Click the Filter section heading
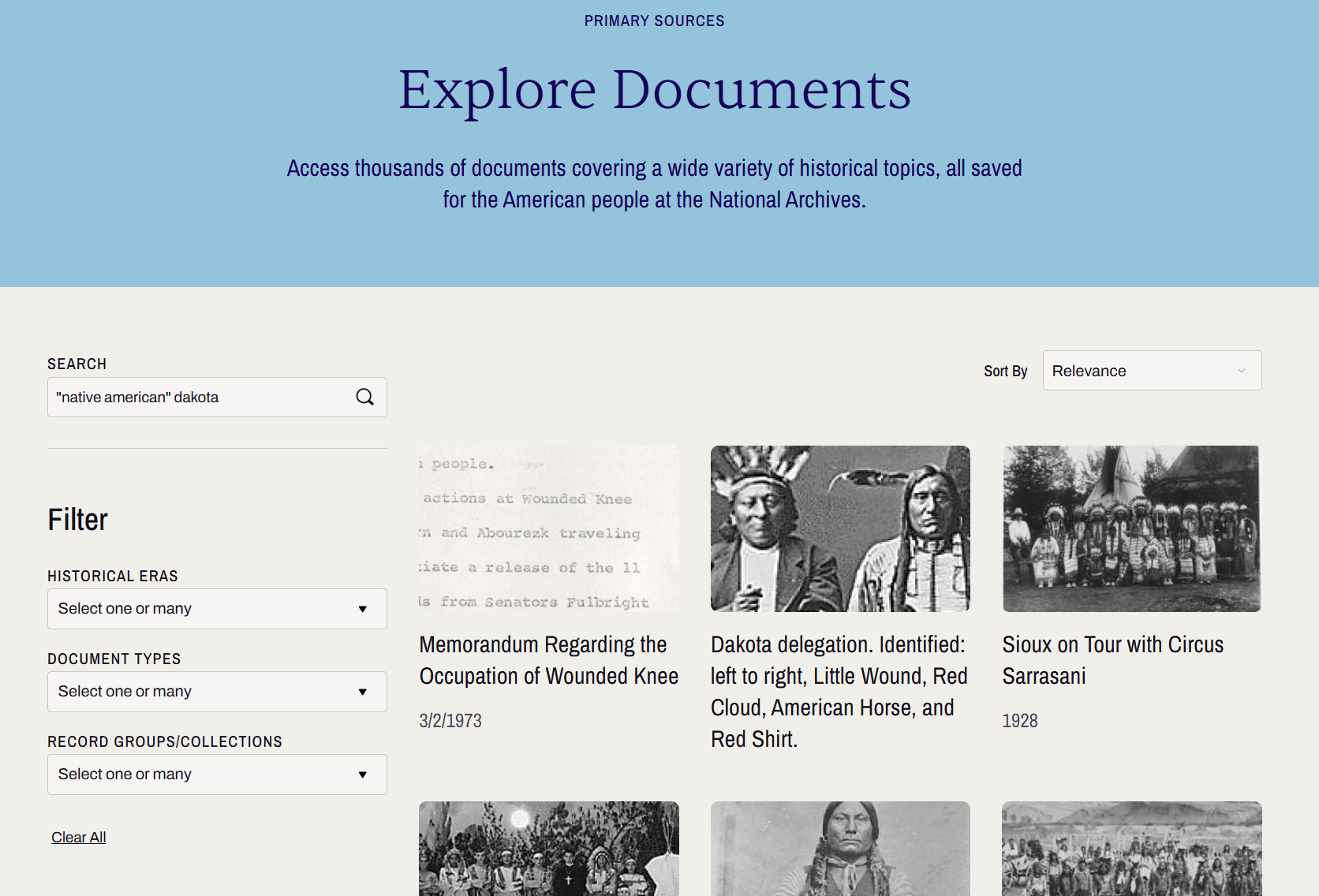Viewport: 1319px width, 896px height. 77,519
